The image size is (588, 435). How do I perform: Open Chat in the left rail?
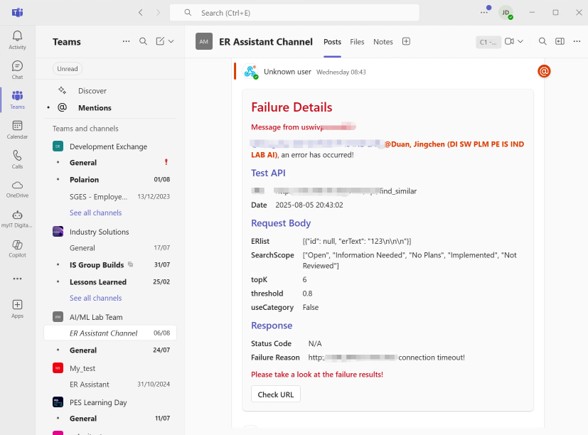[x=17, y=70]
